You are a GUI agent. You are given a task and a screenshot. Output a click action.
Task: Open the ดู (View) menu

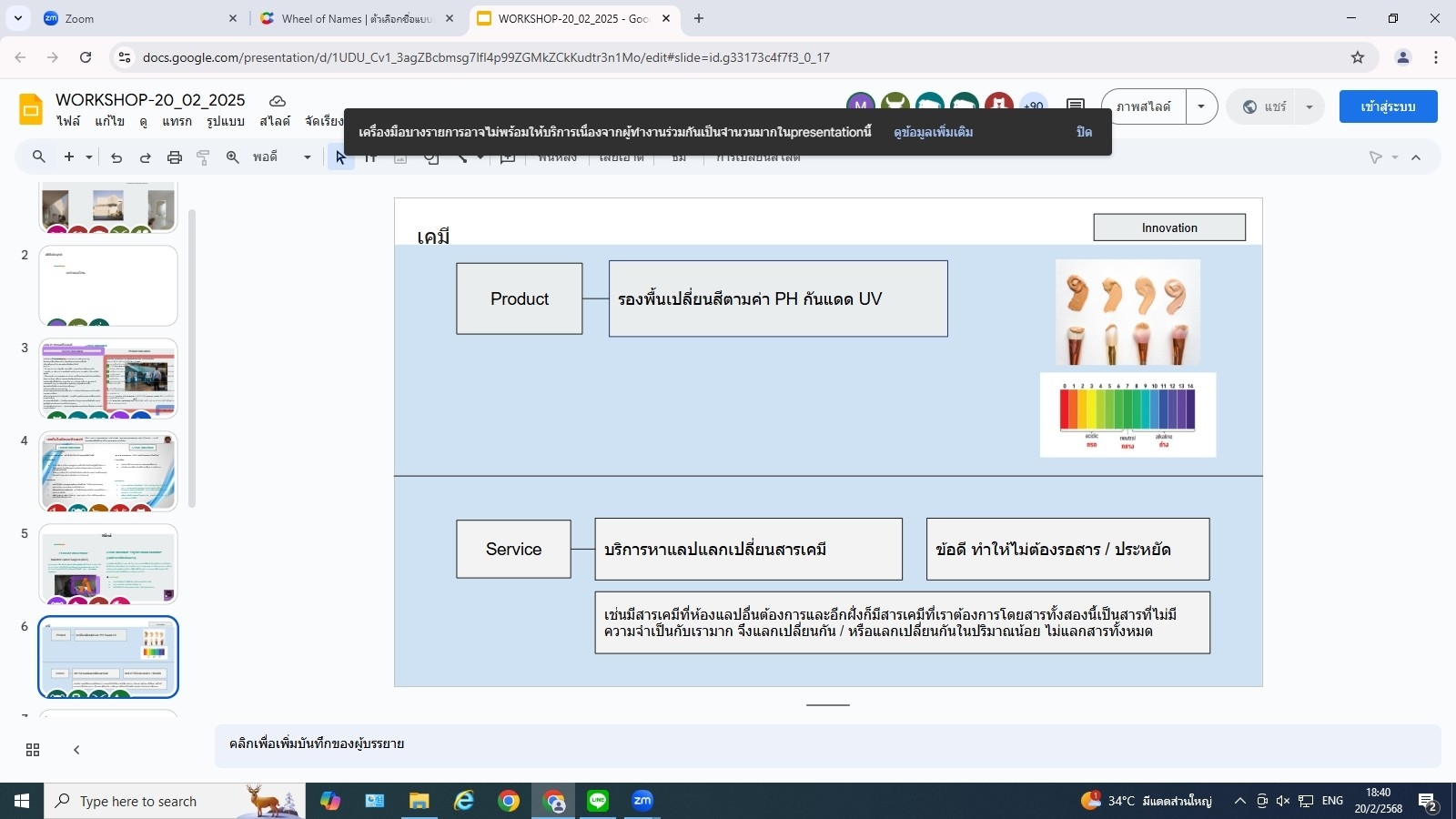pyautogui.click(x=144, y=121)
